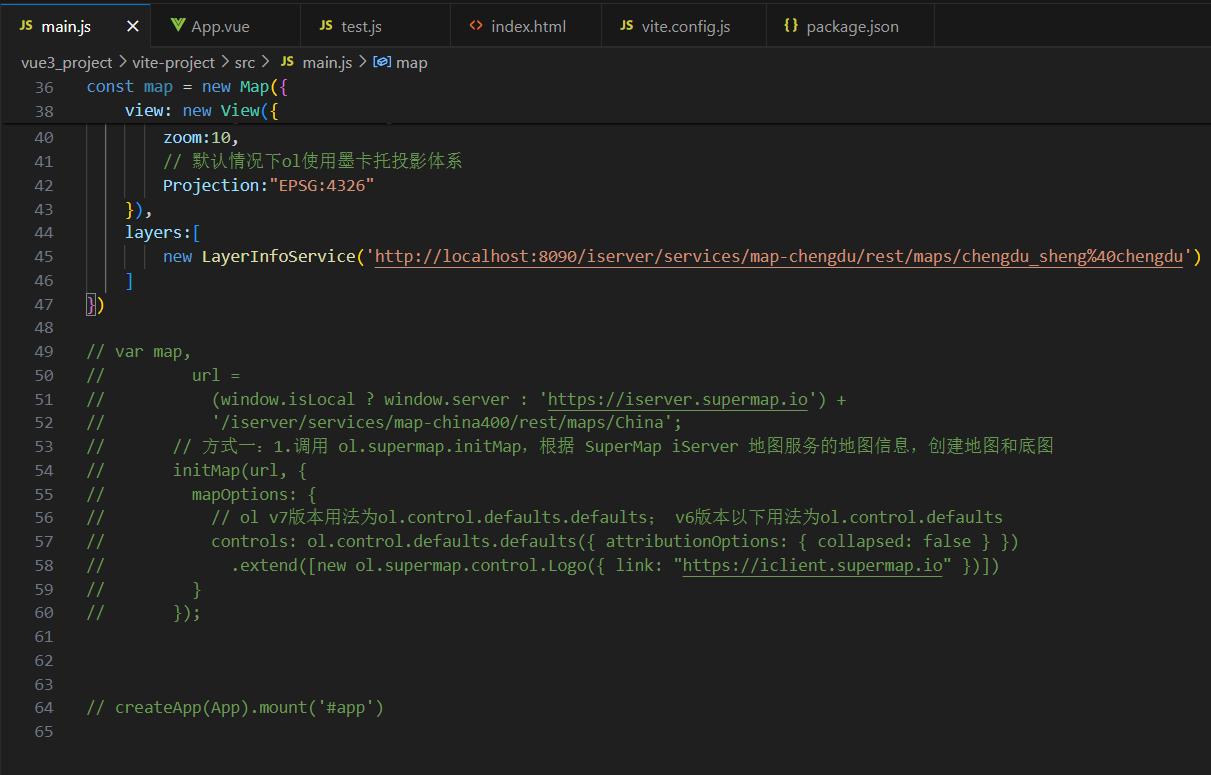Image resolution: width=1211 pixels, height=775 pixels.
Task: Click the braces icon on package.json tab
Action: 791,26
